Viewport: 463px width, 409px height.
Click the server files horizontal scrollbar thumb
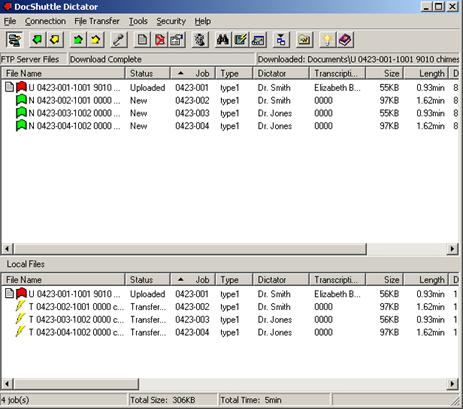tap(190, 249)
